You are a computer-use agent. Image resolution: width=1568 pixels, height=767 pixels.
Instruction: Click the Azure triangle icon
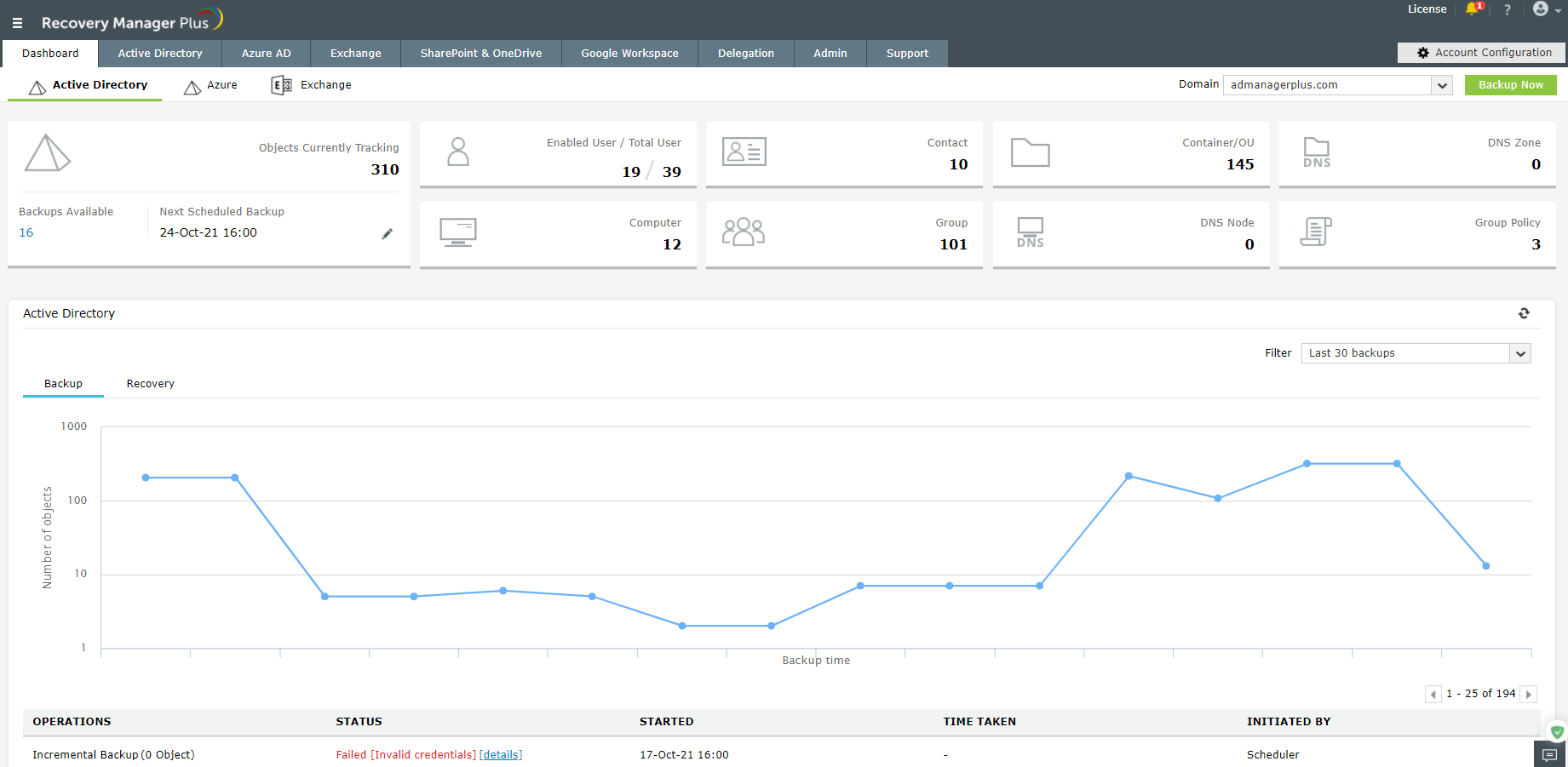(x=192, y=86)
